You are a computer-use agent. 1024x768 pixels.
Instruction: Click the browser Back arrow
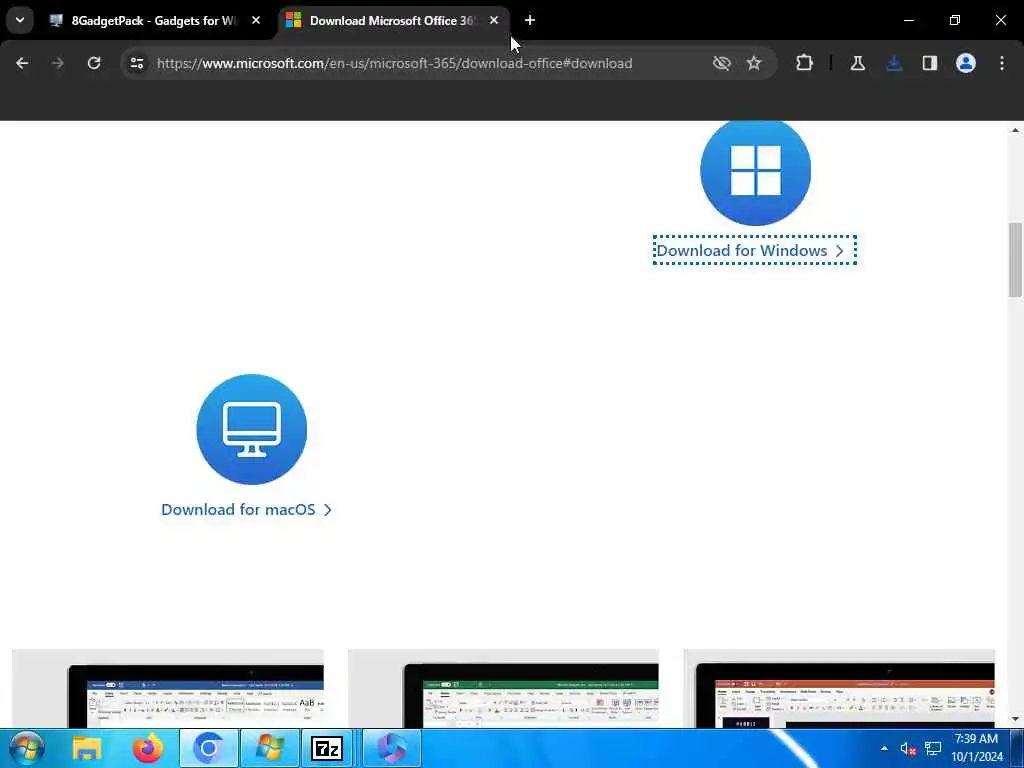point(22,63)
